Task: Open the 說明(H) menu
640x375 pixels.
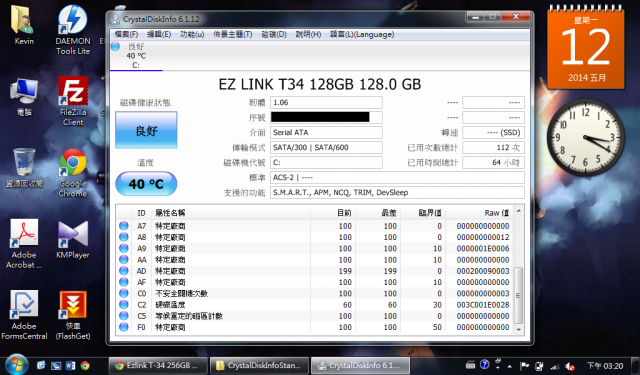Action: (308, 35)
